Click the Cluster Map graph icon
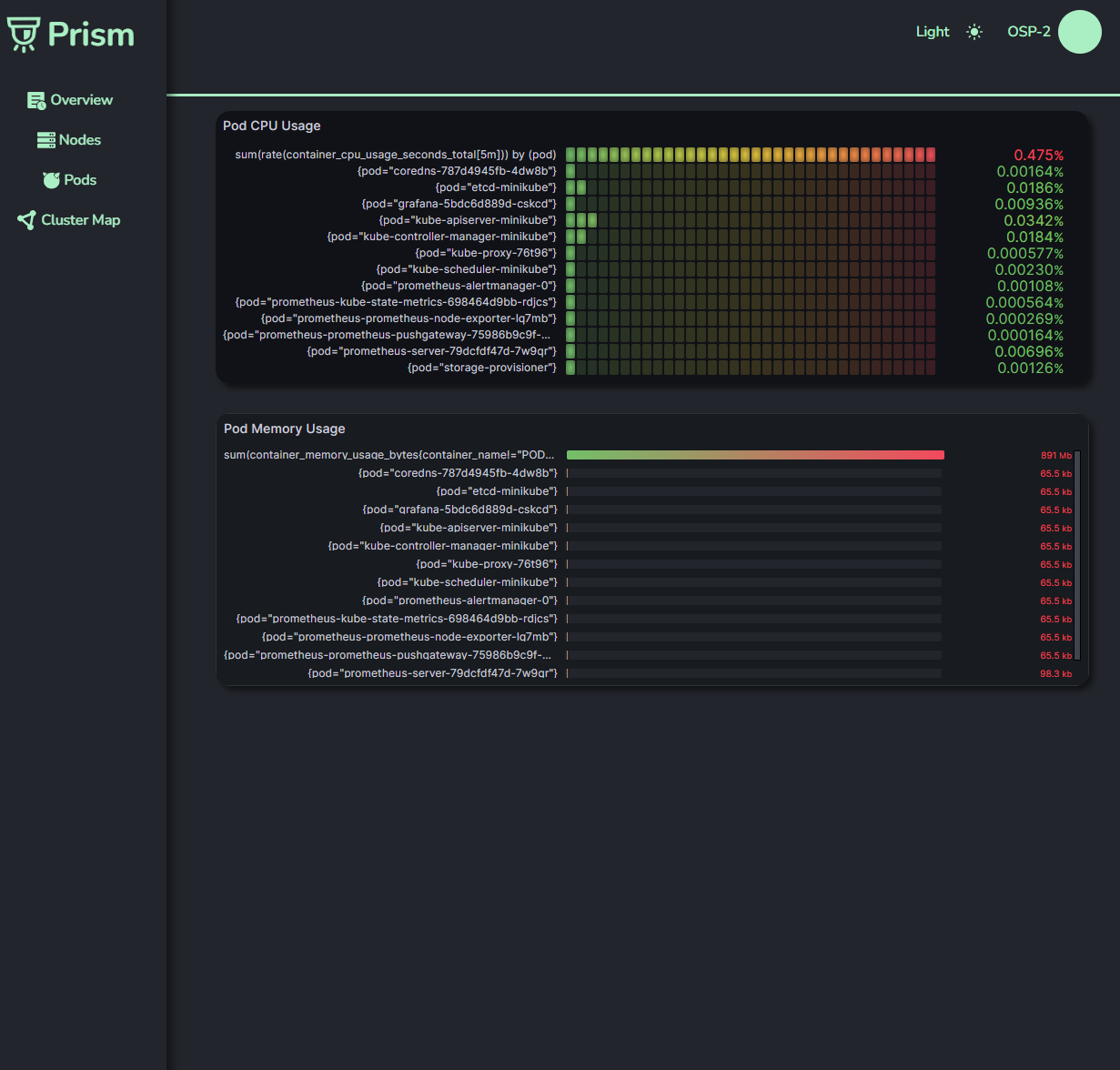The width and height of the screenshot is (1120, 1070). 27,220
